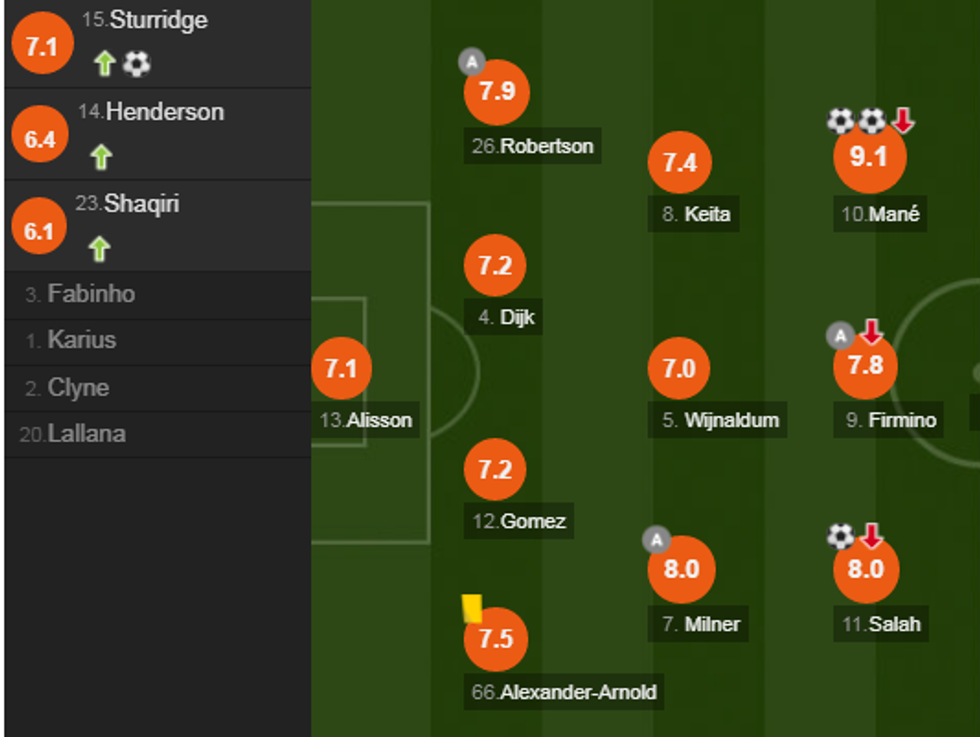Click Sturridge's green substitution arrow
This screenshot has width=980, height=737.
pyautogui.click(x=105, y=65)
